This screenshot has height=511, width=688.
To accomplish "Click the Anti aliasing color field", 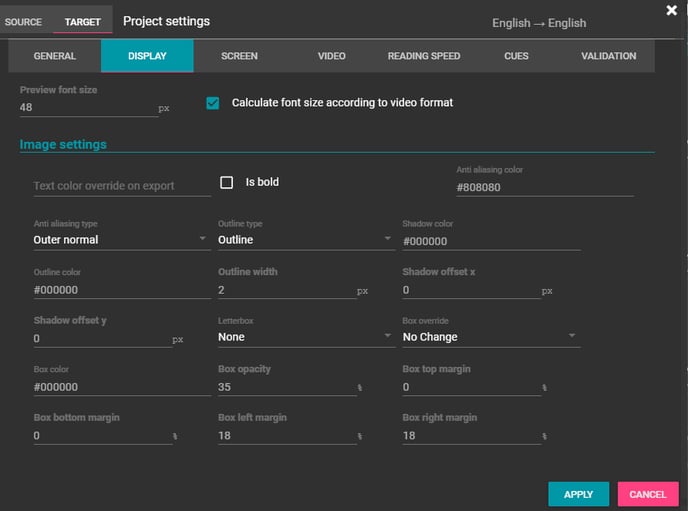I will [x=544, y=187].
